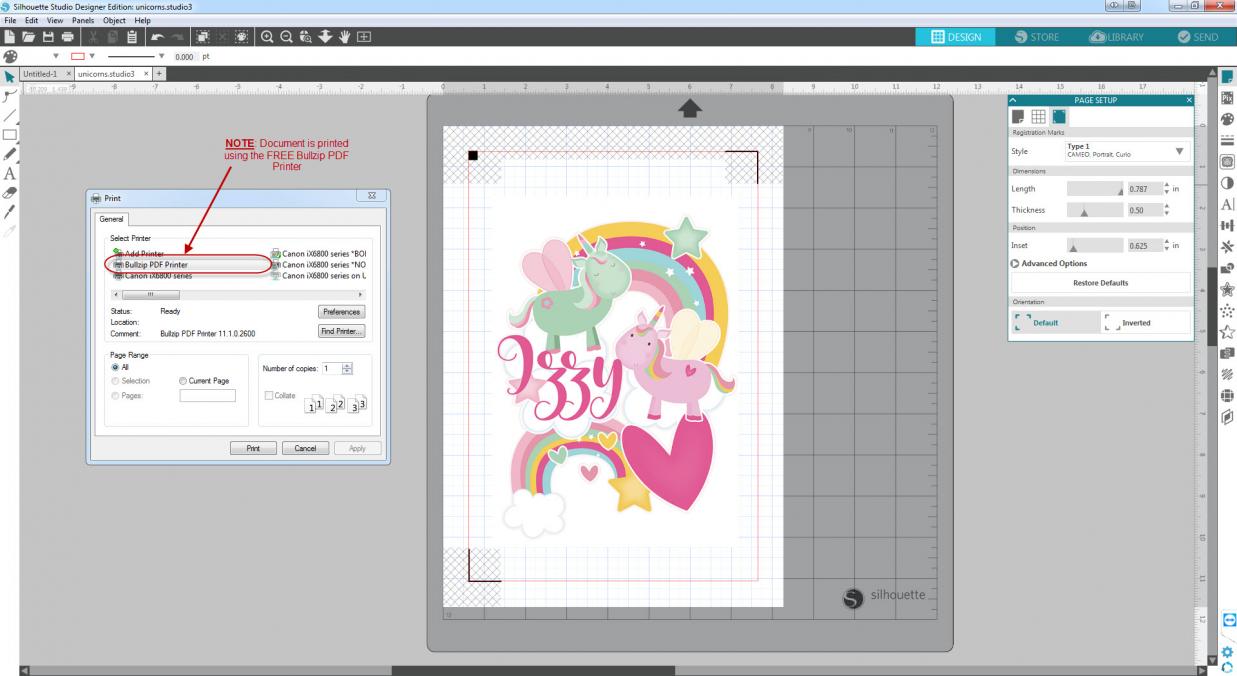
Task: Click the Zoom In magnifier
Action: click(268, 37)
